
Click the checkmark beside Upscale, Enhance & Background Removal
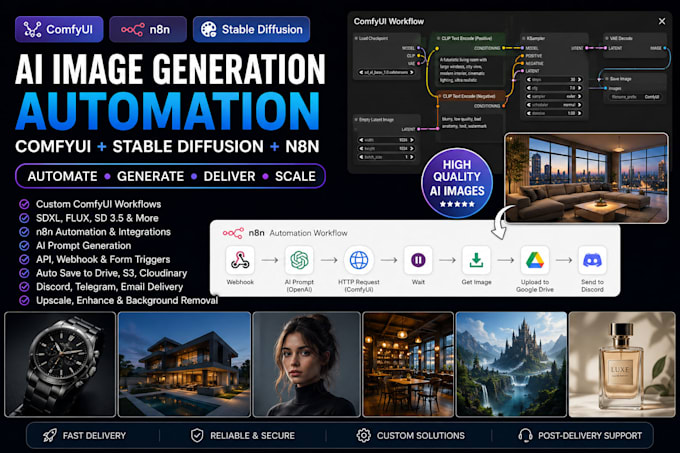click(24, 300)
